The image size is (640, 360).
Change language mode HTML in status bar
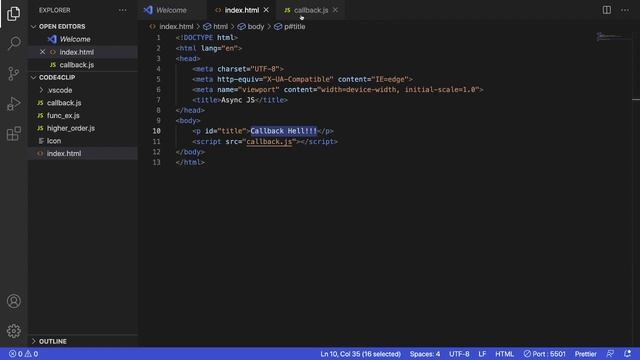click(504, 354)
